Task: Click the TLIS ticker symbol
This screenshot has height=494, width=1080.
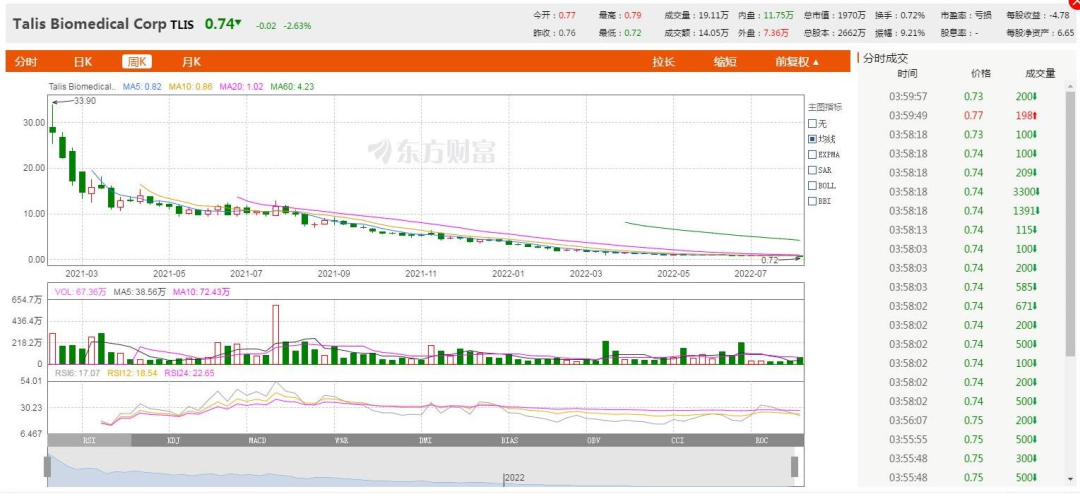Action: (x=182, y=25)
